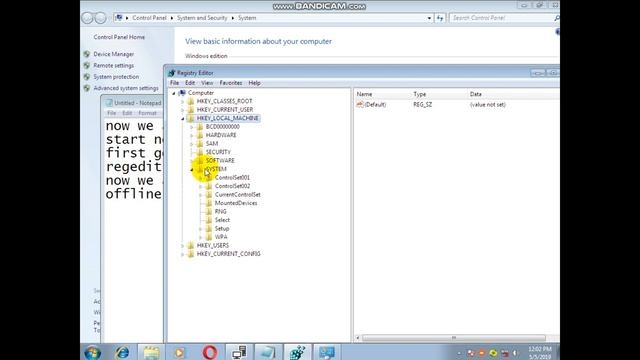Open the Favorites menu in Registry Editor
The width and height of the screenshot is (640, 360).
coord(231,83)
